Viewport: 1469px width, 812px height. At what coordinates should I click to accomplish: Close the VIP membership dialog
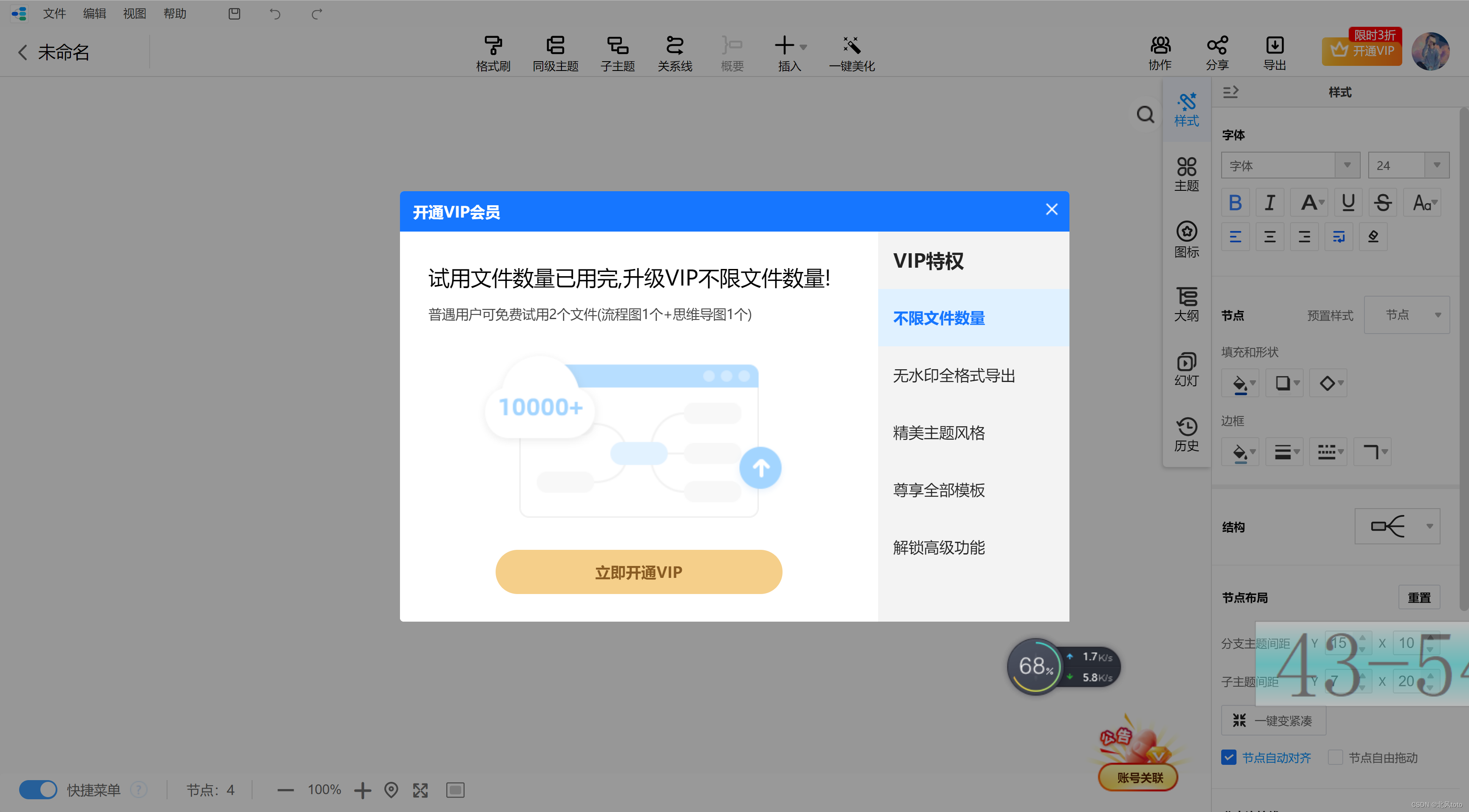click(x=1051, y=210)
